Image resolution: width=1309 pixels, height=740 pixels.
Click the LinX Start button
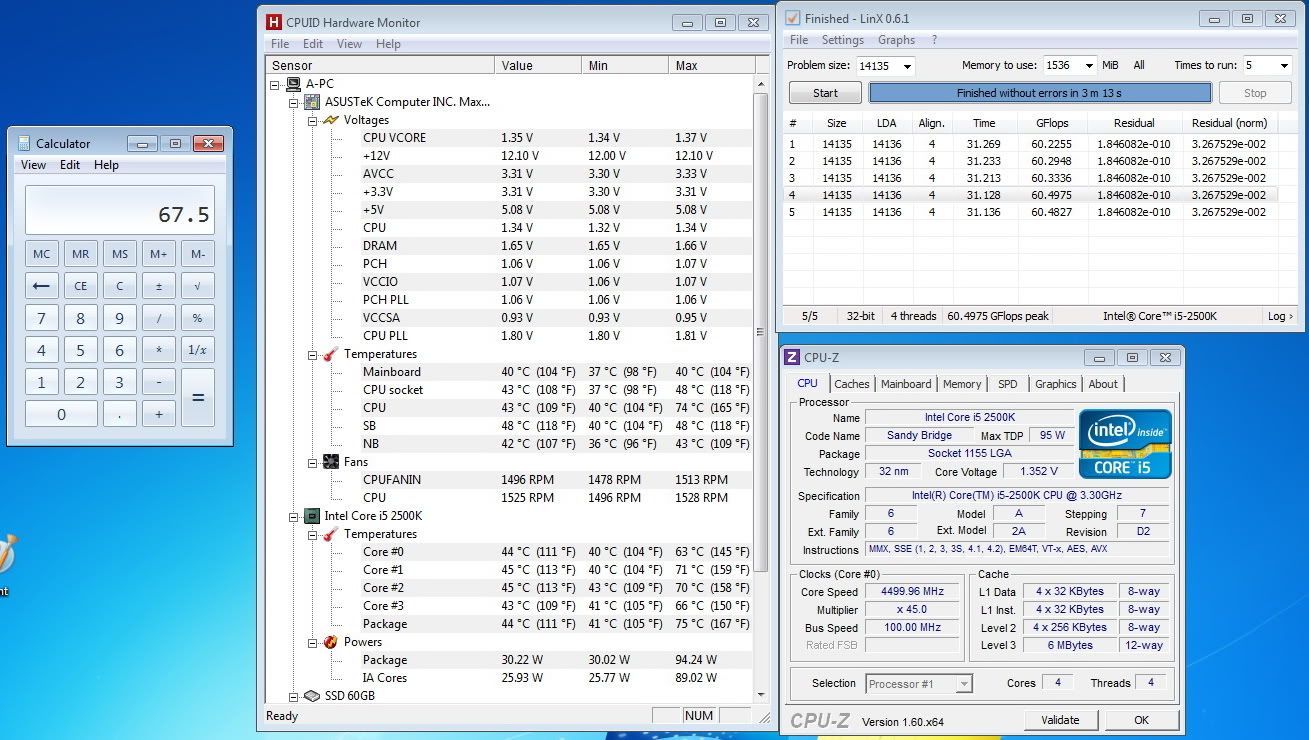click(x=825, y=93)
